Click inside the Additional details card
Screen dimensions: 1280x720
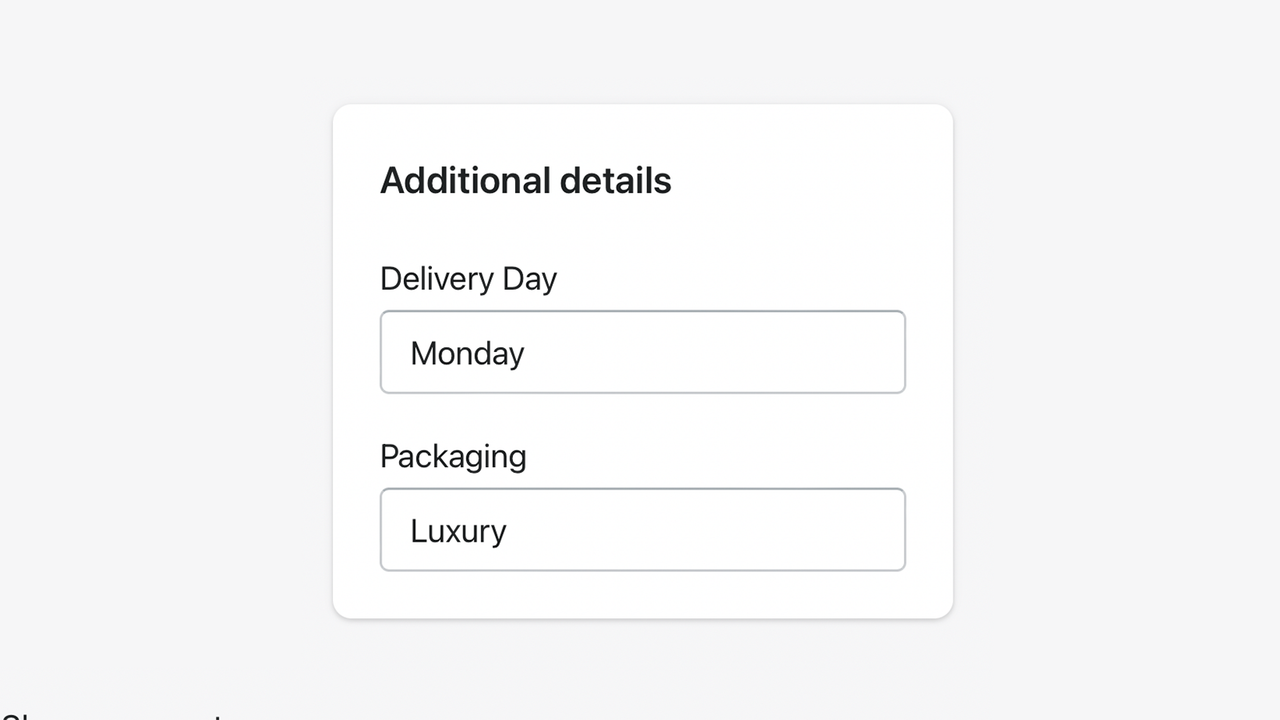click(x=643, y=230)
